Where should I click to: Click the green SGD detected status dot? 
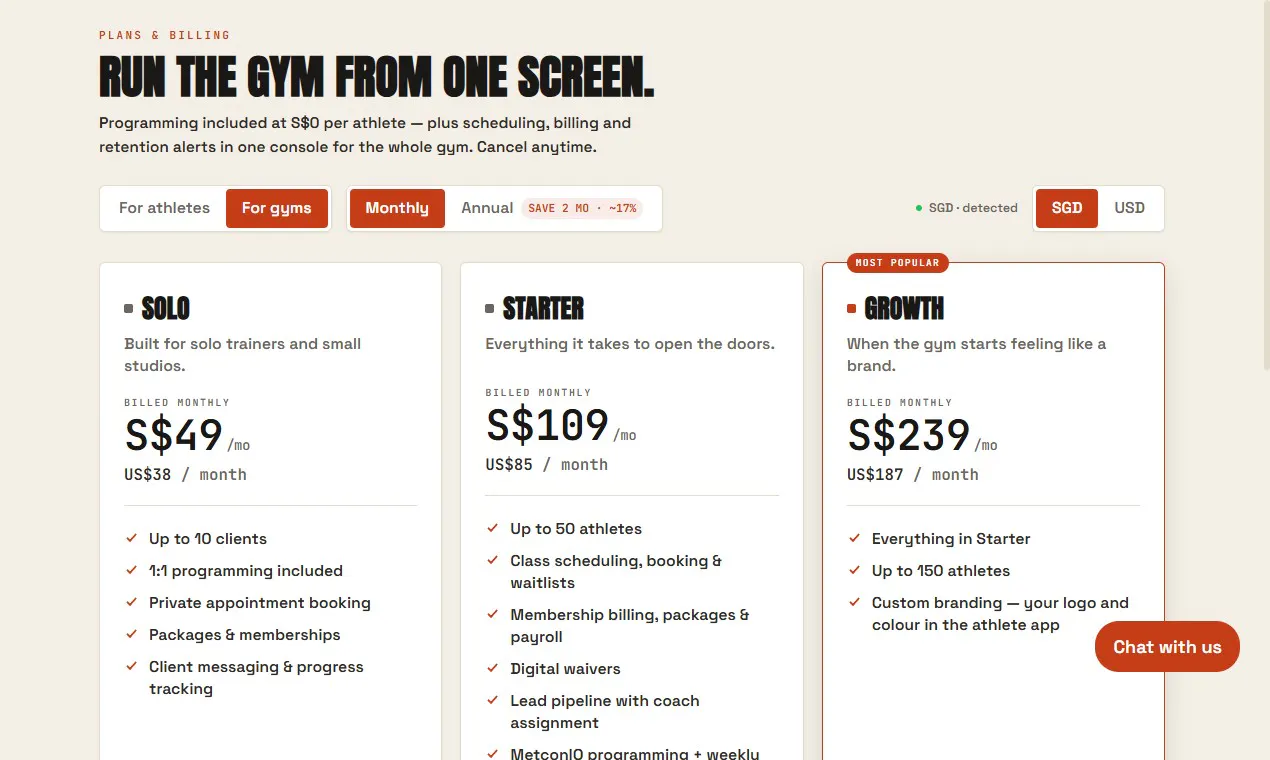coord(919,208)
